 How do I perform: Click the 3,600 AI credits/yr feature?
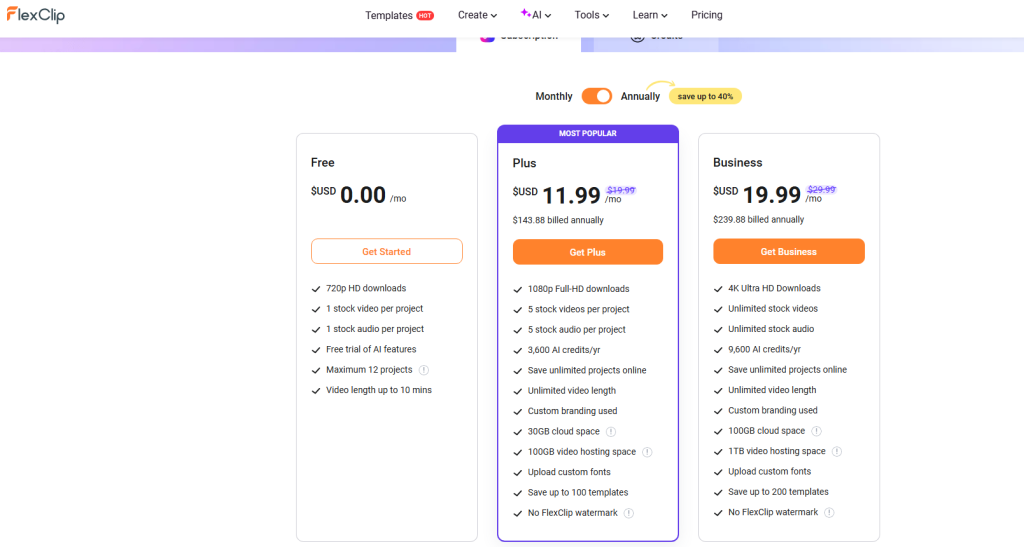(564, 350)
